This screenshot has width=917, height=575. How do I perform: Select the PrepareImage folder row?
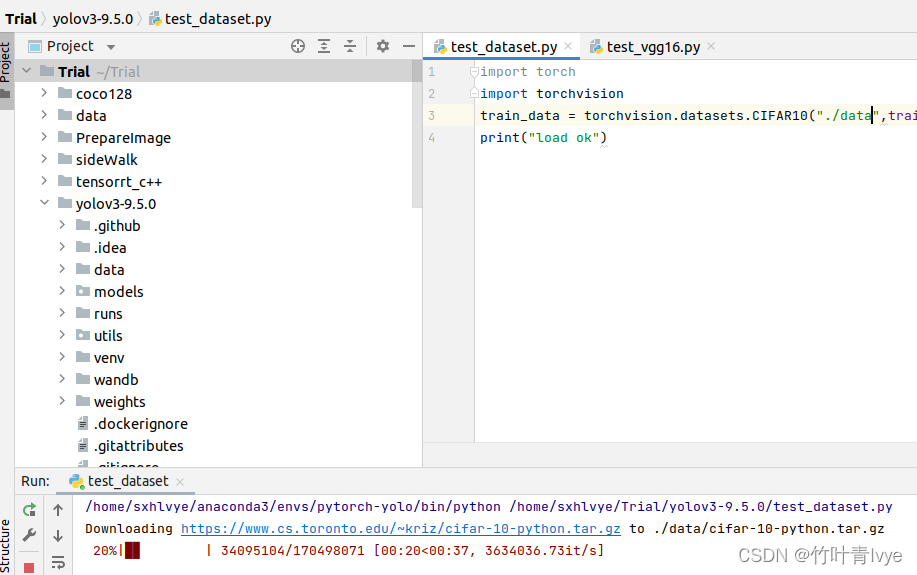218,137
